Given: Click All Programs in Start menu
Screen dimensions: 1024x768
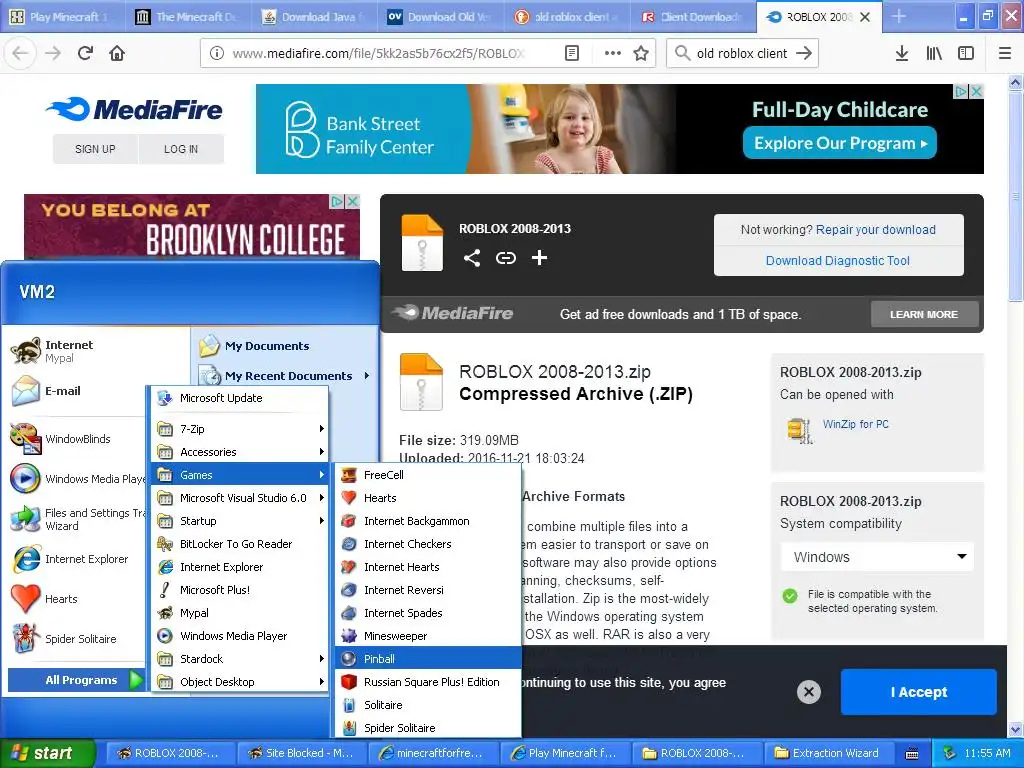Looking at the screenshot, I should (76, 680).
